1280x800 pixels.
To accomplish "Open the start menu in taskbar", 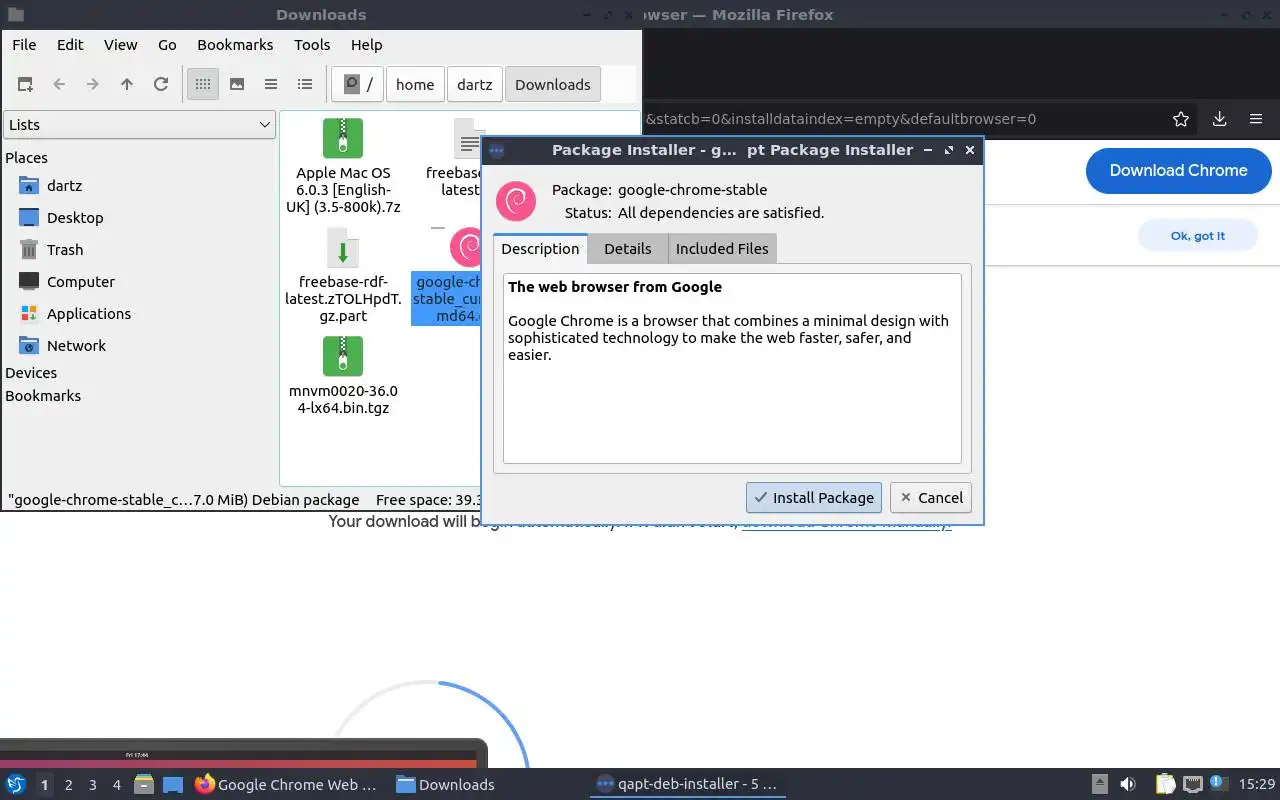I will pyautogui.click(x=16, y=785).
